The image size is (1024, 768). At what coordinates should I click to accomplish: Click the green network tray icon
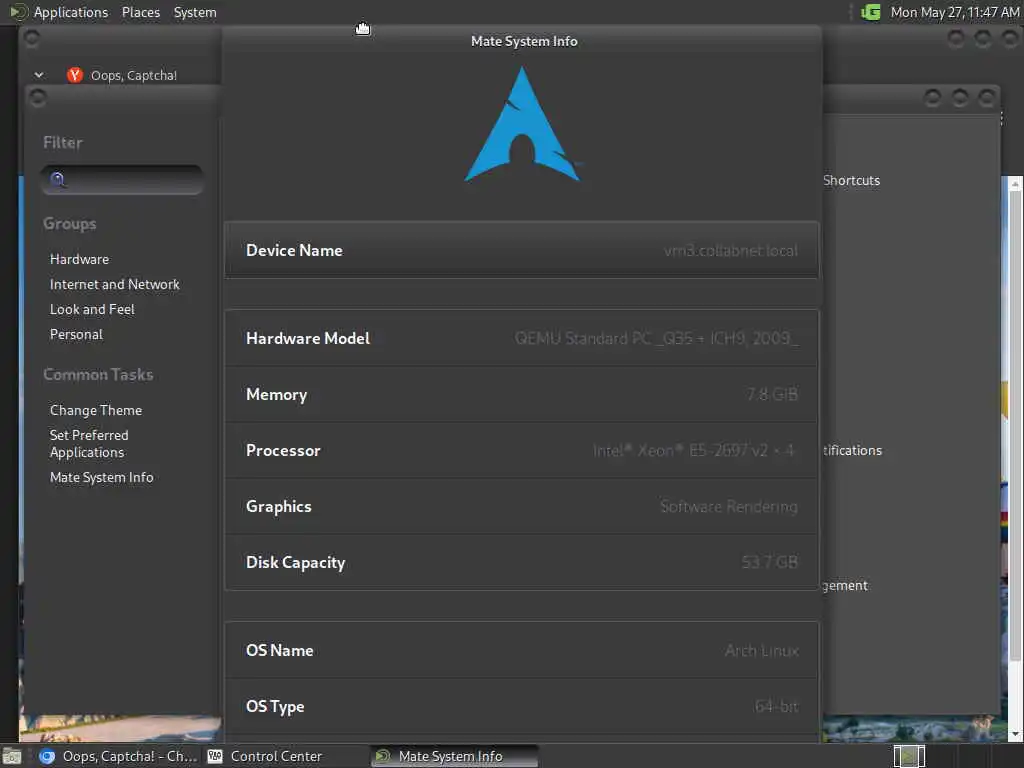(871, 12)
